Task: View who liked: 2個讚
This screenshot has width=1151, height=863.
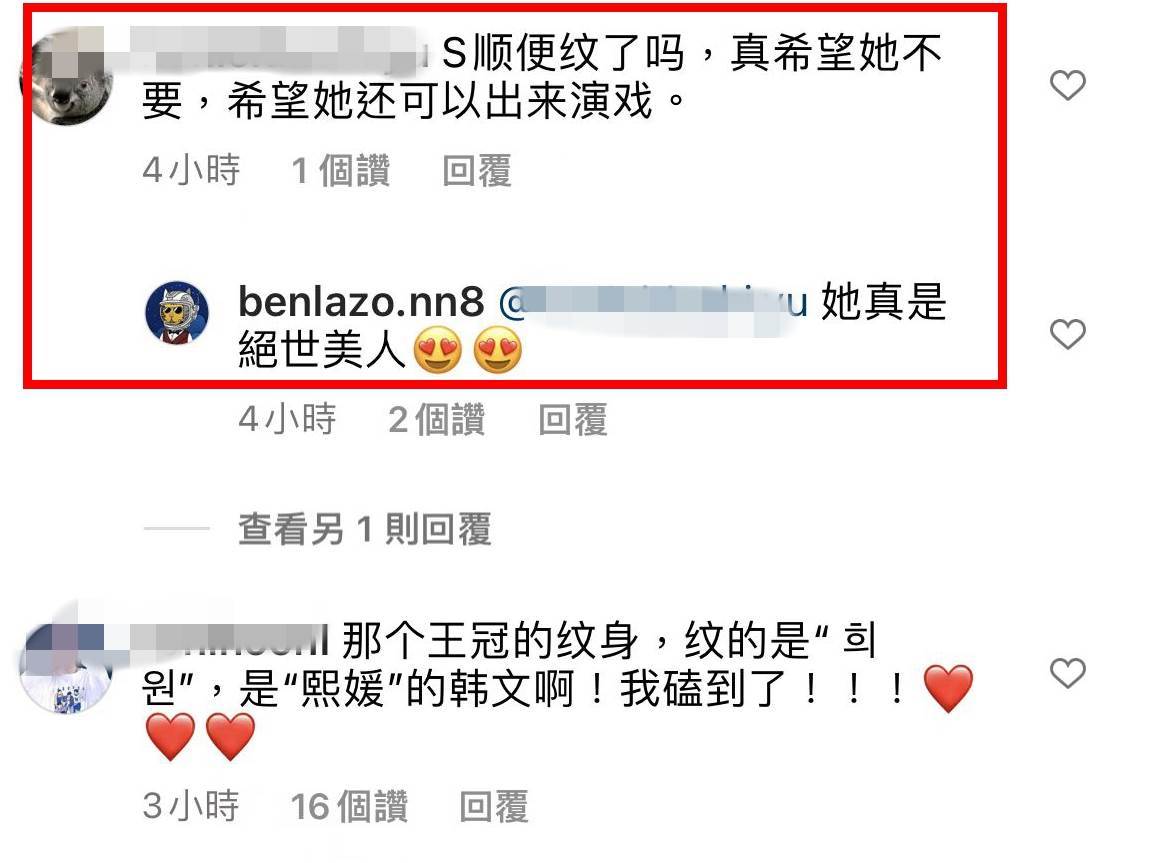Action: (x=437, y=420)
